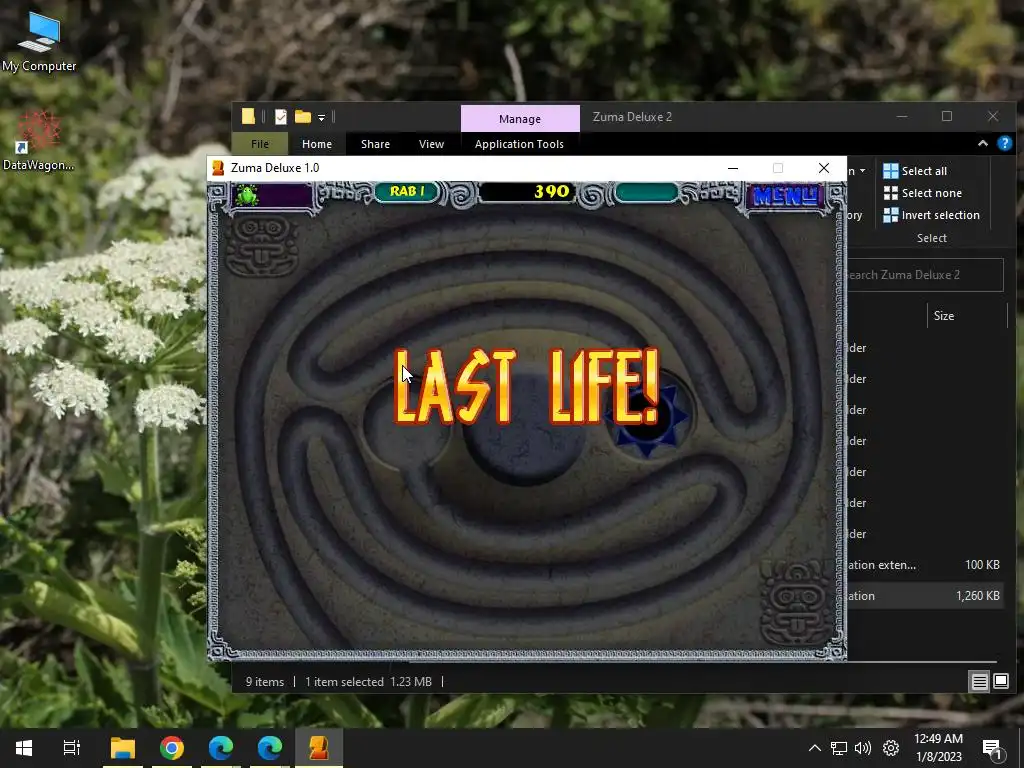Screen dimensions: 1024x768
Task: Maximize the Zuma Deluxe 2 Explorer window
Action: click(x=947, y=116)
